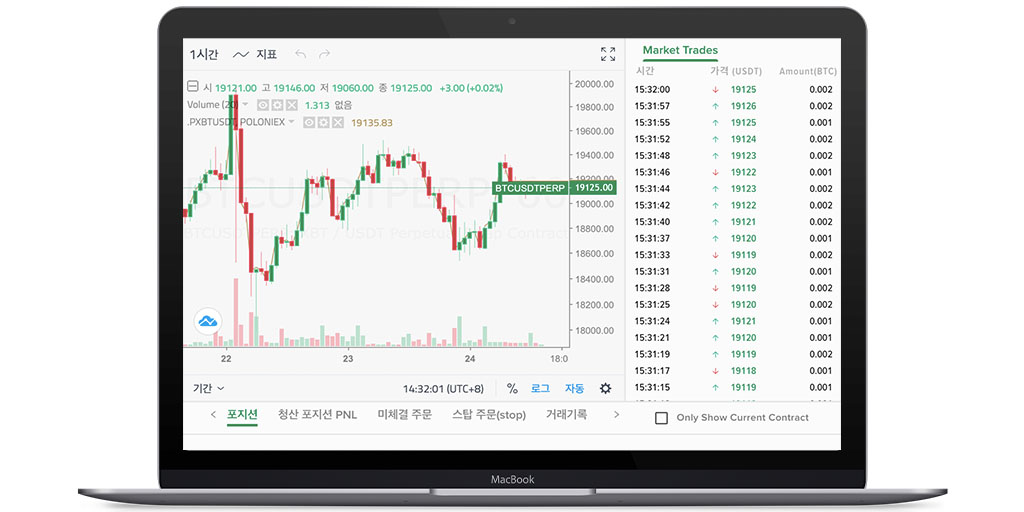The width and height of the screenshot is (1024, 512).
Task: Click price 19124 in the 15:31:52 row
Action: 743,139
